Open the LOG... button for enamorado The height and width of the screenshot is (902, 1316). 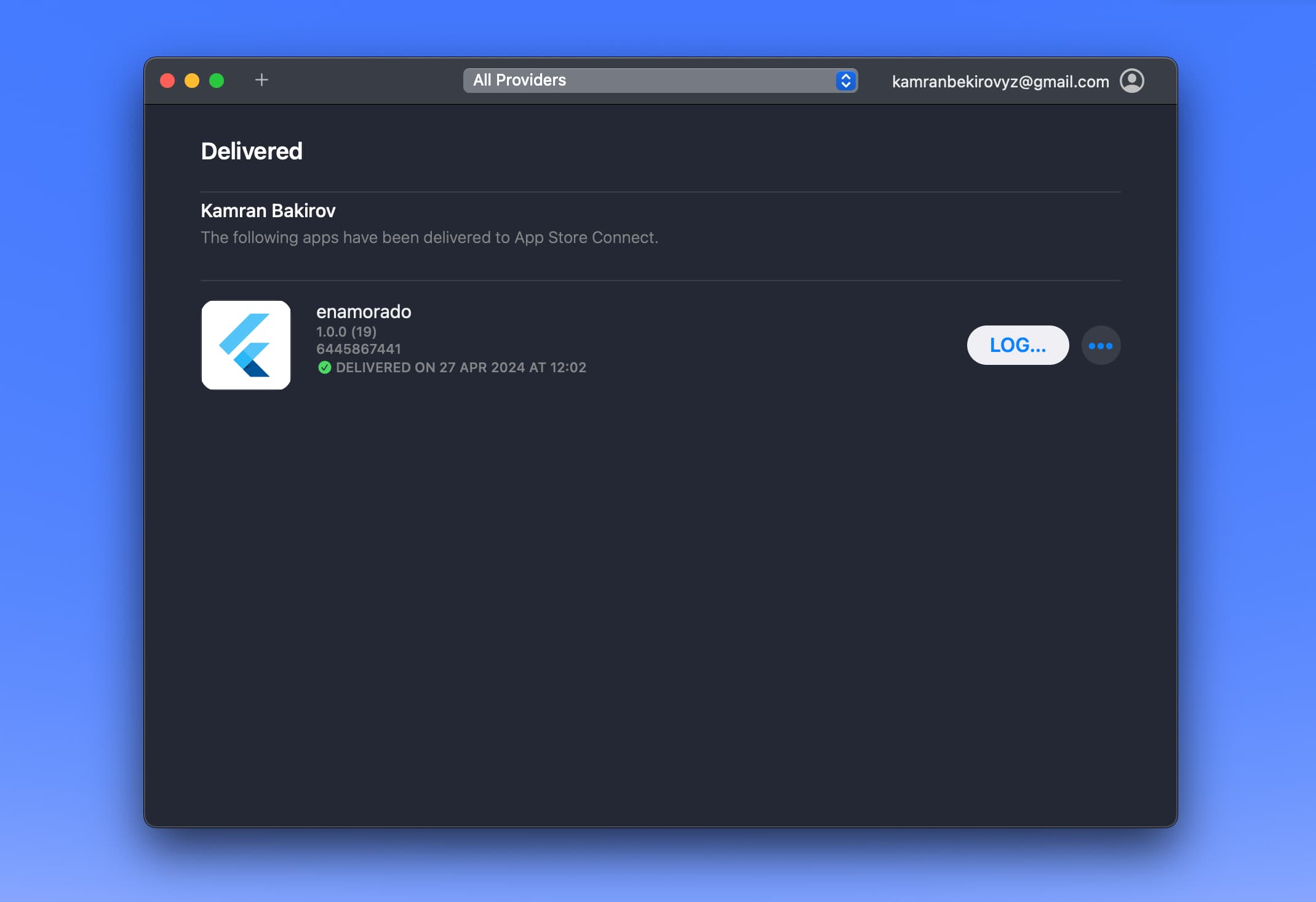[x=1018, y=345]
